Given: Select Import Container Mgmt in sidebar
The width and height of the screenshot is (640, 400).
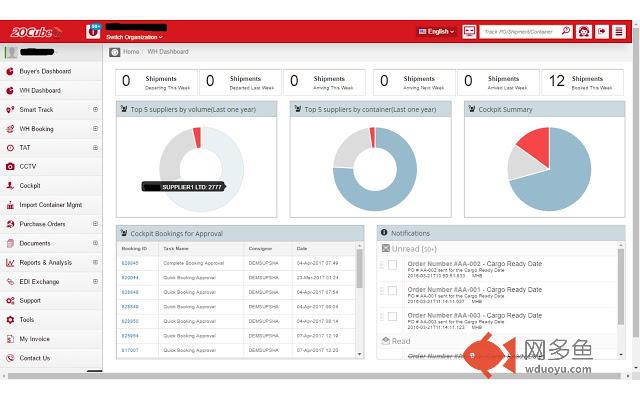Looking at the screenshot, I should point(49,205).
